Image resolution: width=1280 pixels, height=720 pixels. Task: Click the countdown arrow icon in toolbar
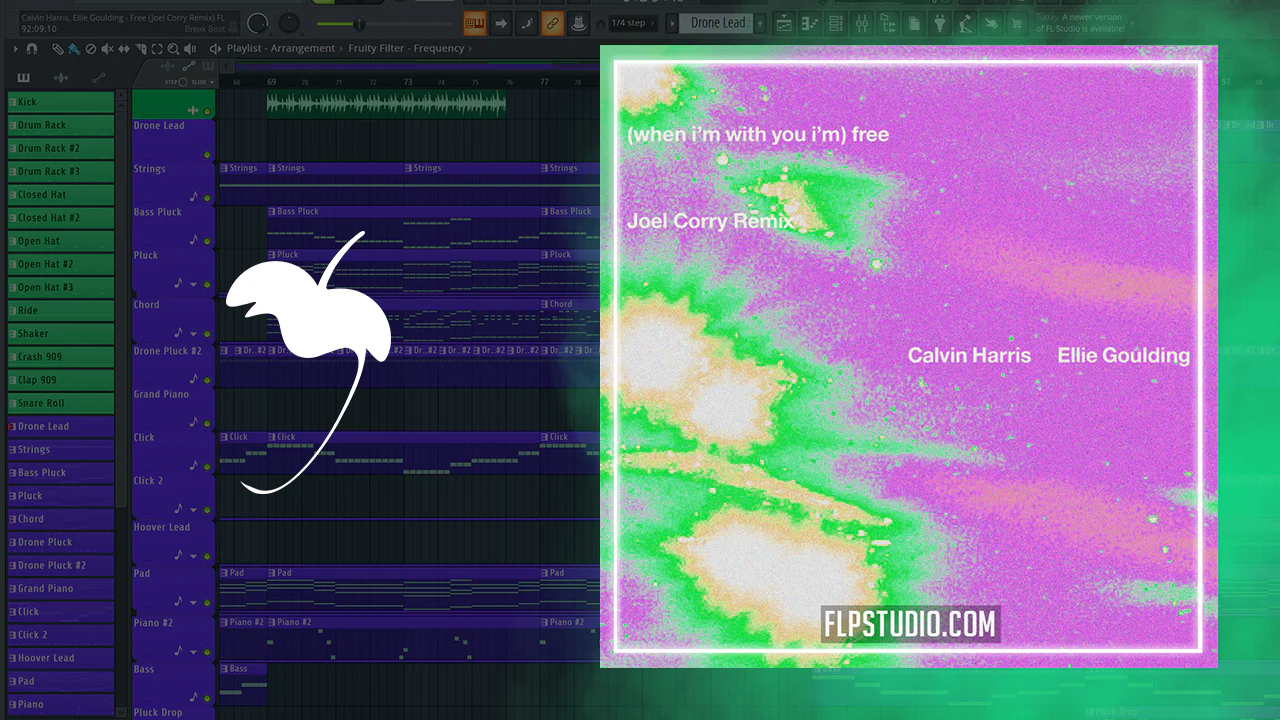501,23
